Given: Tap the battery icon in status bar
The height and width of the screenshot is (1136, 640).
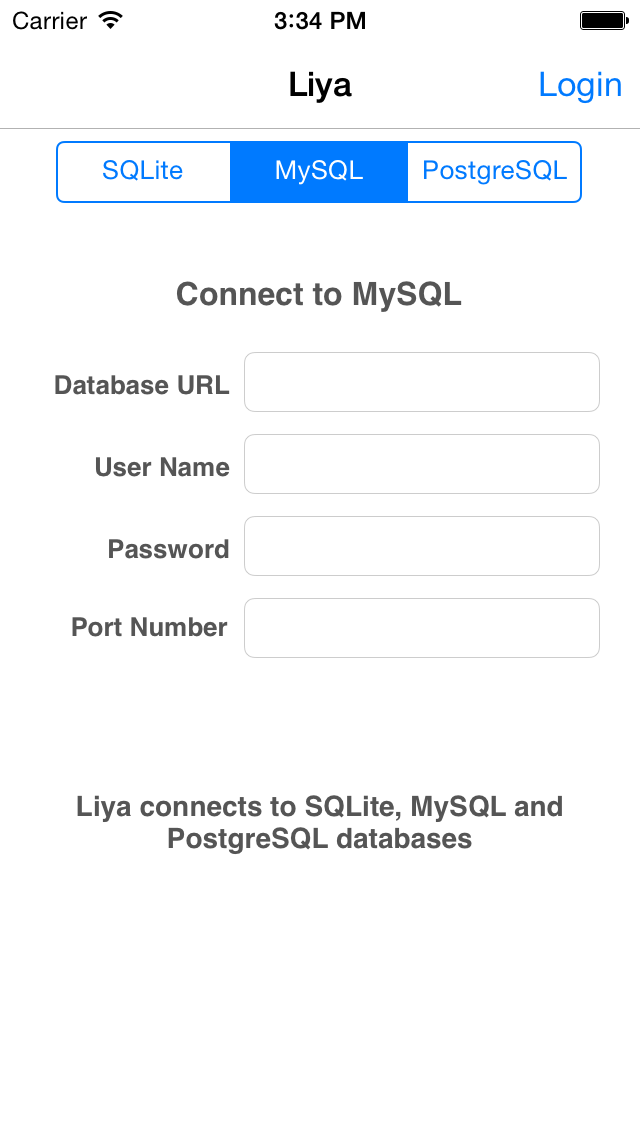Looking at the screenshot, I should [x=602, y=20].
